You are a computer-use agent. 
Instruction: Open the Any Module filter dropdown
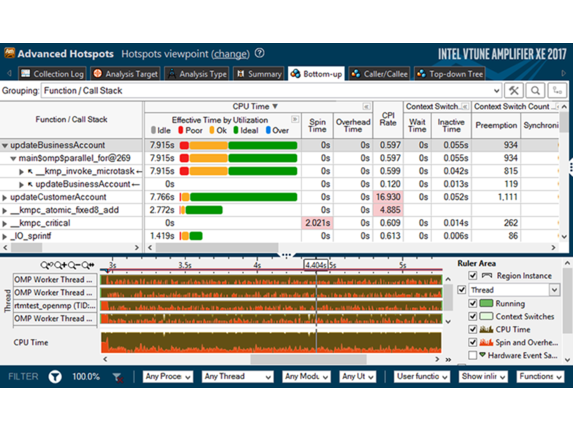click(x=306, y=376)
